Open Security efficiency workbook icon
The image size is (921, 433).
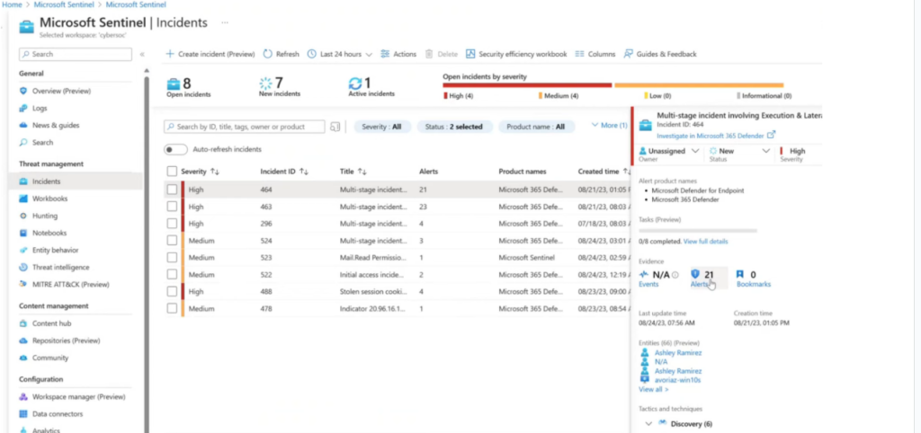(470, 54)
